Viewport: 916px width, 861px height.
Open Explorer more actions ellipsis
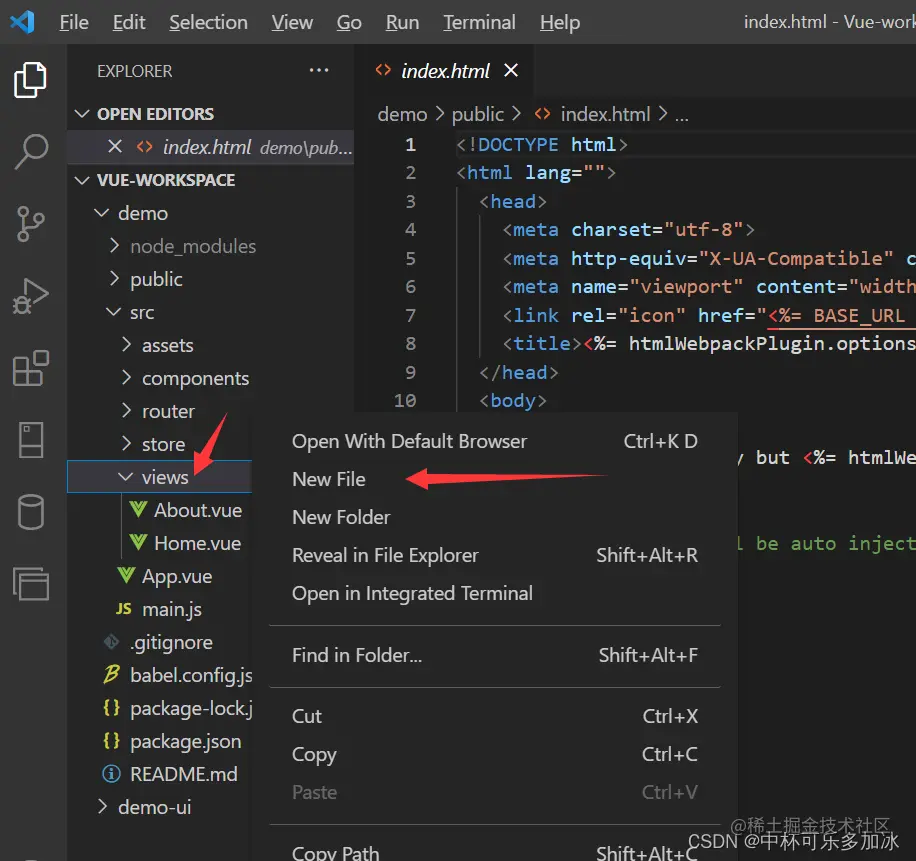tap(319, 71)
